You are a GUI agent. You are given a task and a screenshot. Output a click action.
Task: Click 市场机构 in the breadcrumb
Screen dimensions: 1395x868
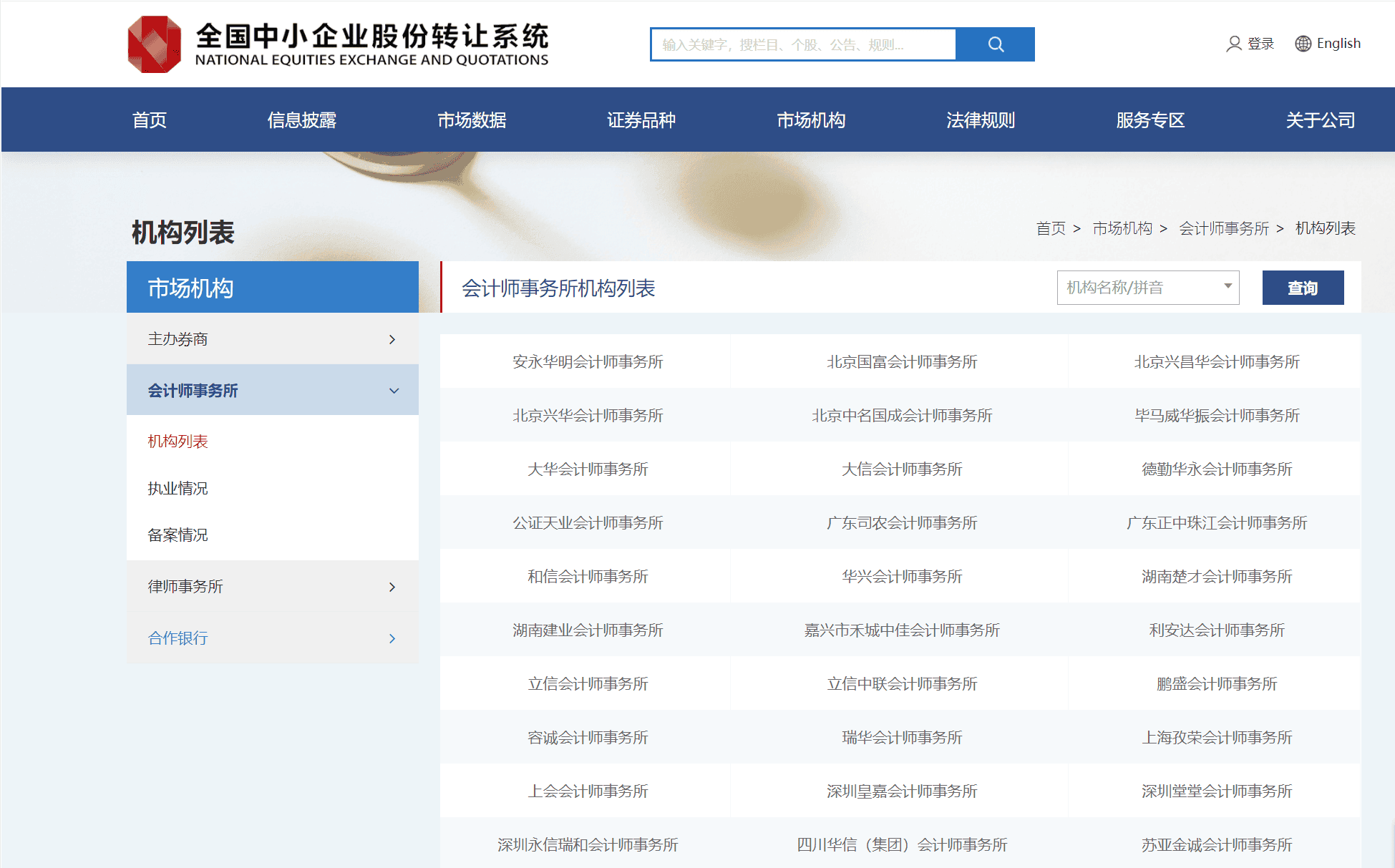pos(1122,228)
